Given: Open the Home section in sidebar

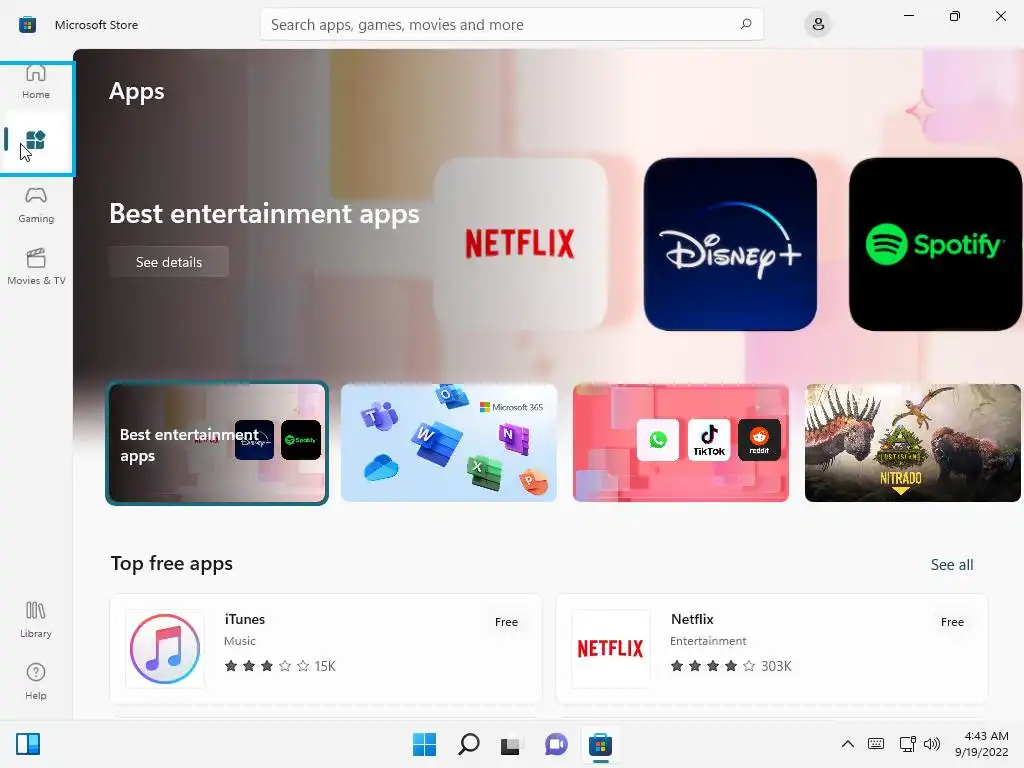Looking at the screenshot, I should tap(36, 82).
